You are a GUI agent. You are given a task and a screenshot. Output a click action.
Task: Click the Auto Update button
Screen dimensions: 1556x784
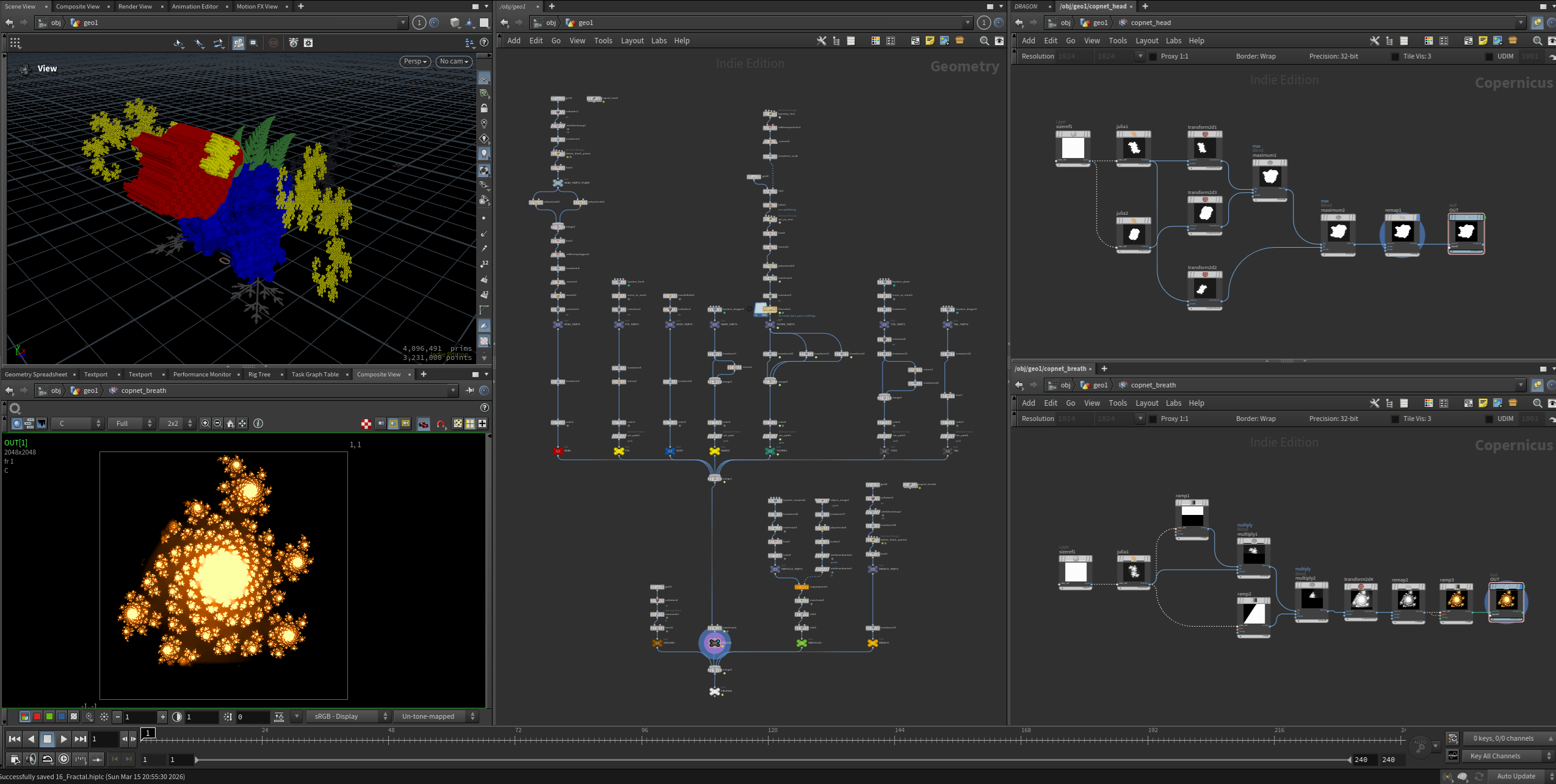click(x=1516, y=776)
